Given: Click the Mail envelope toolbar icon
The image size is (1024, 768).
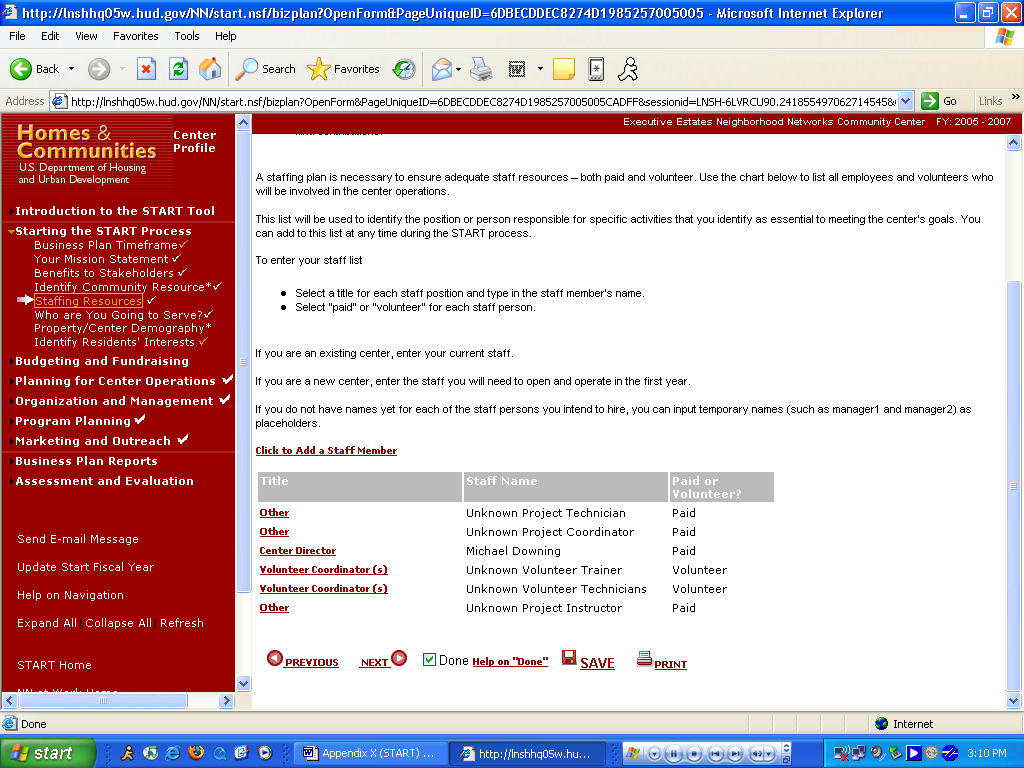Looking at the screenshot, I should (x=442, y=69).
